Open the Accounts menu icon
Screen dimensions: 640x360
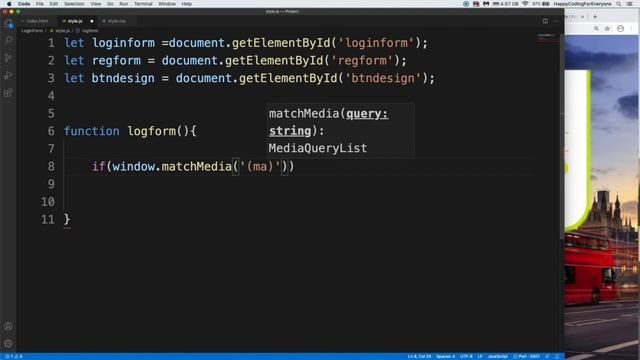point(8,327)
